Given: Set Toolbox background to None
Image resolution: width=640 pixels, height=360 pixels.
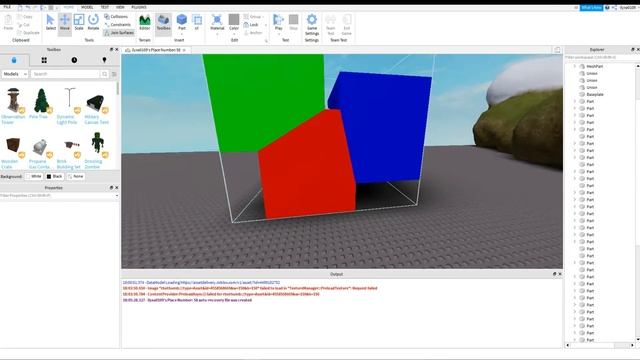Looking at the screenshot, I should (x=76, y=176).
